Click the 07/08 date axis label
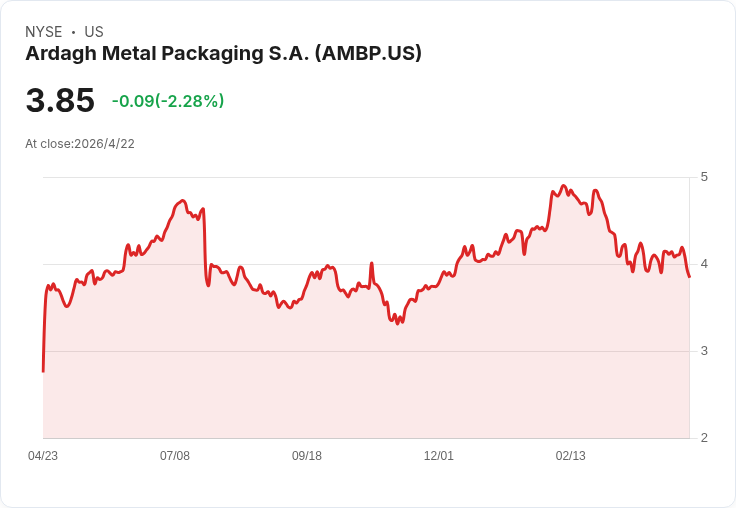 (175, 456)
